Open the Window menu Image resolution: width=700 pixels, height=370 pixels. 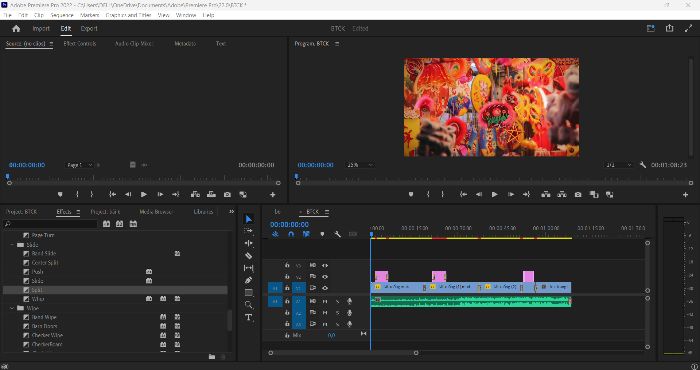coord(186,15)
